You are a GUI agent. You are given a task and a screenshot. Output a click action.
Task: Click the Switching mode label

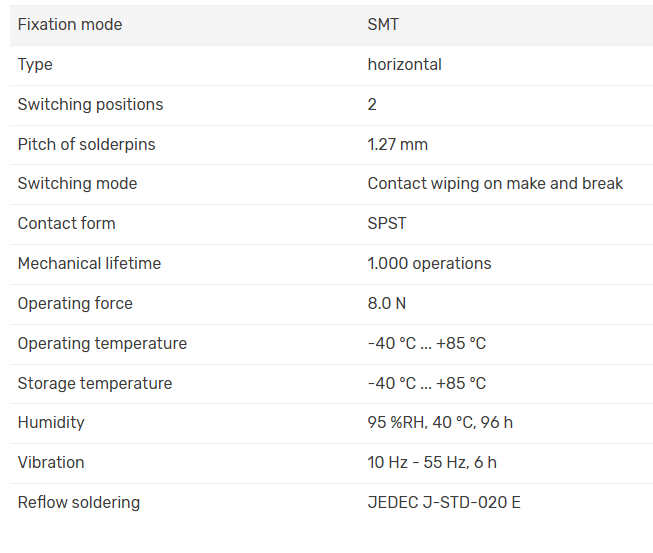coord(77,184)
